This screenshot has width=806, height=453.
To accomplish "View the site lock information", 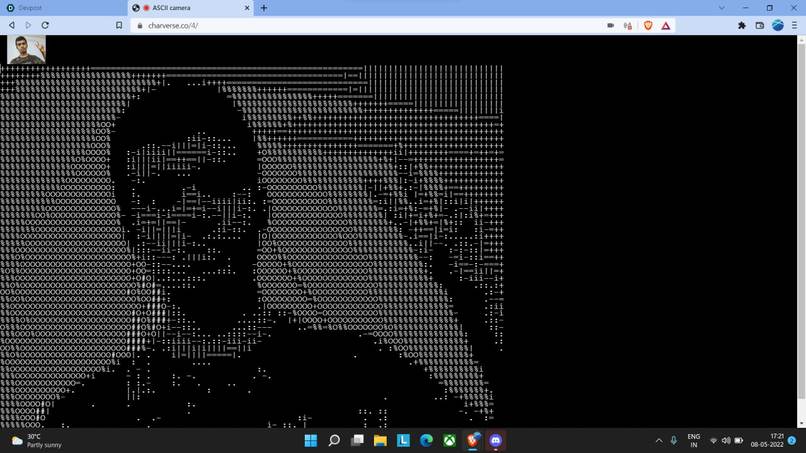I will click(x=139, y=25).
